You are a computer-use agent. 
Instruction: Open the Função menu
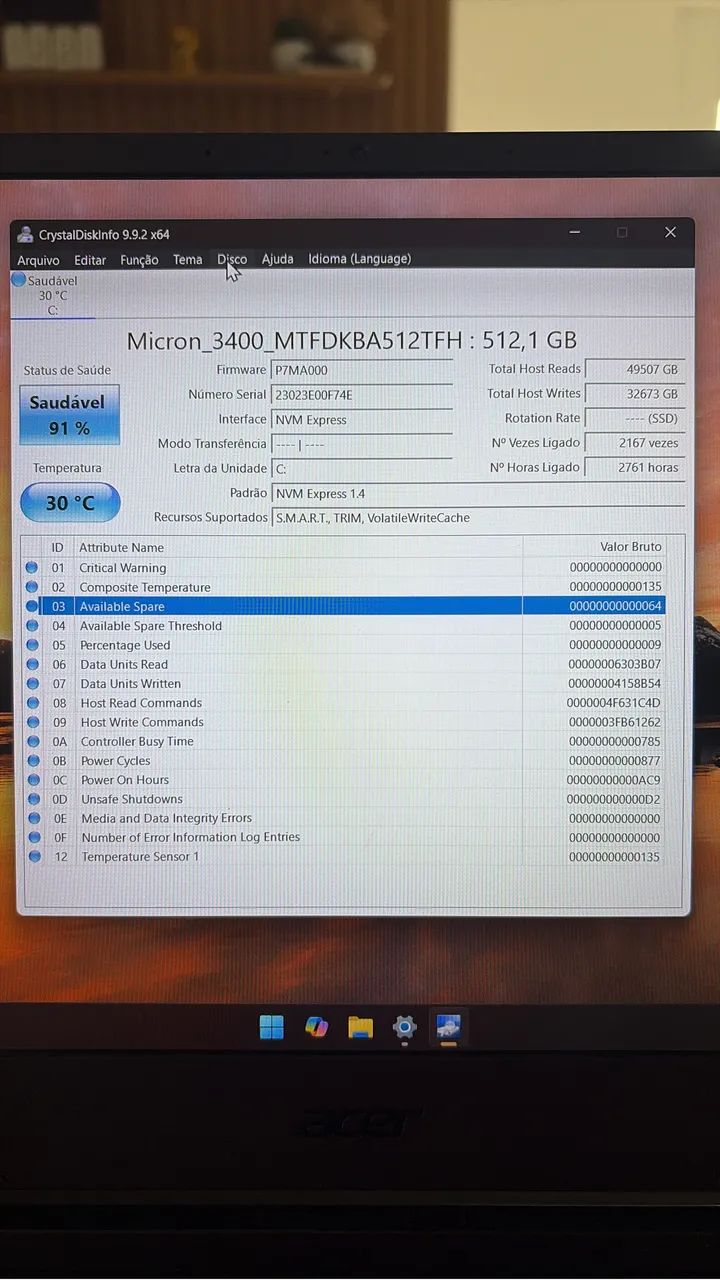tap(139, 260)
